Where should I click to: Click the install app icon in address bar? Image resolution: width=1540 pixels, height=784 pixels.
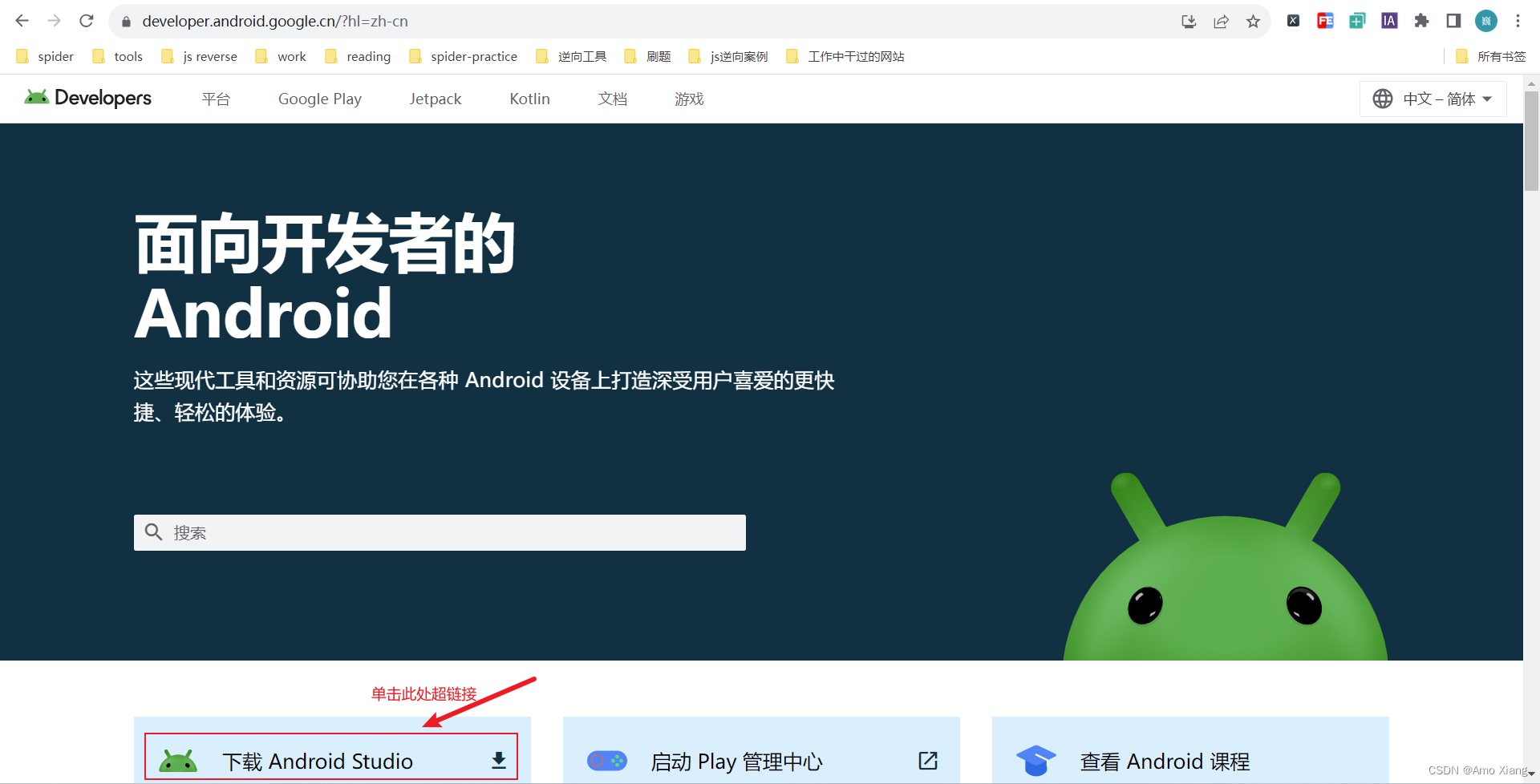[x=1189, y=22]
